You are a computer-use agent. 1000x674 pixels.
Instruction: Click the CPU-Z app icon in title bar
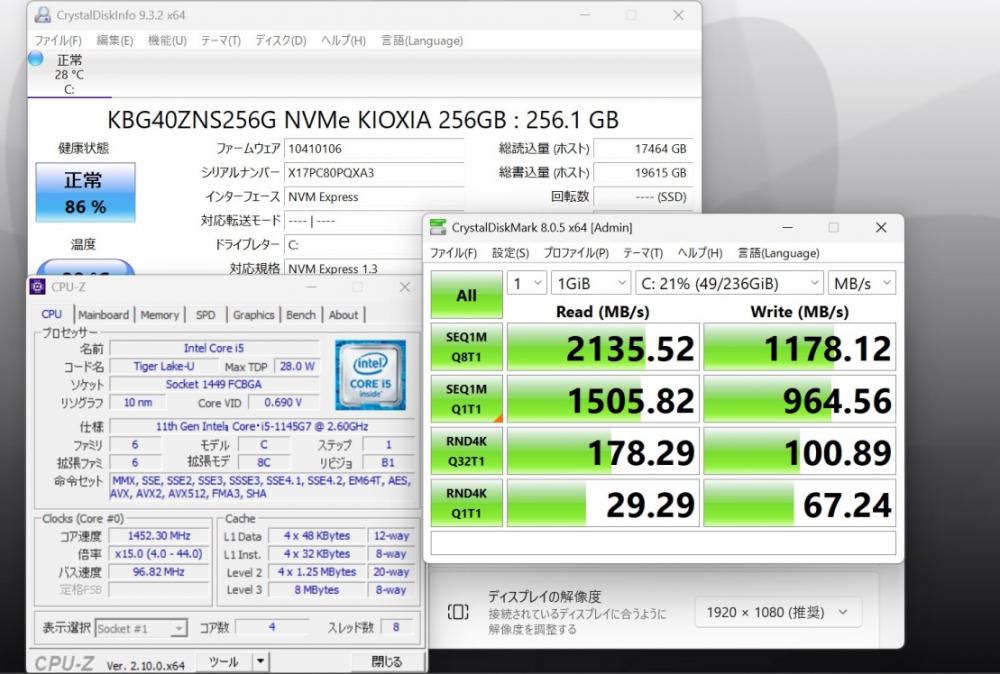[x=38, y=286]
